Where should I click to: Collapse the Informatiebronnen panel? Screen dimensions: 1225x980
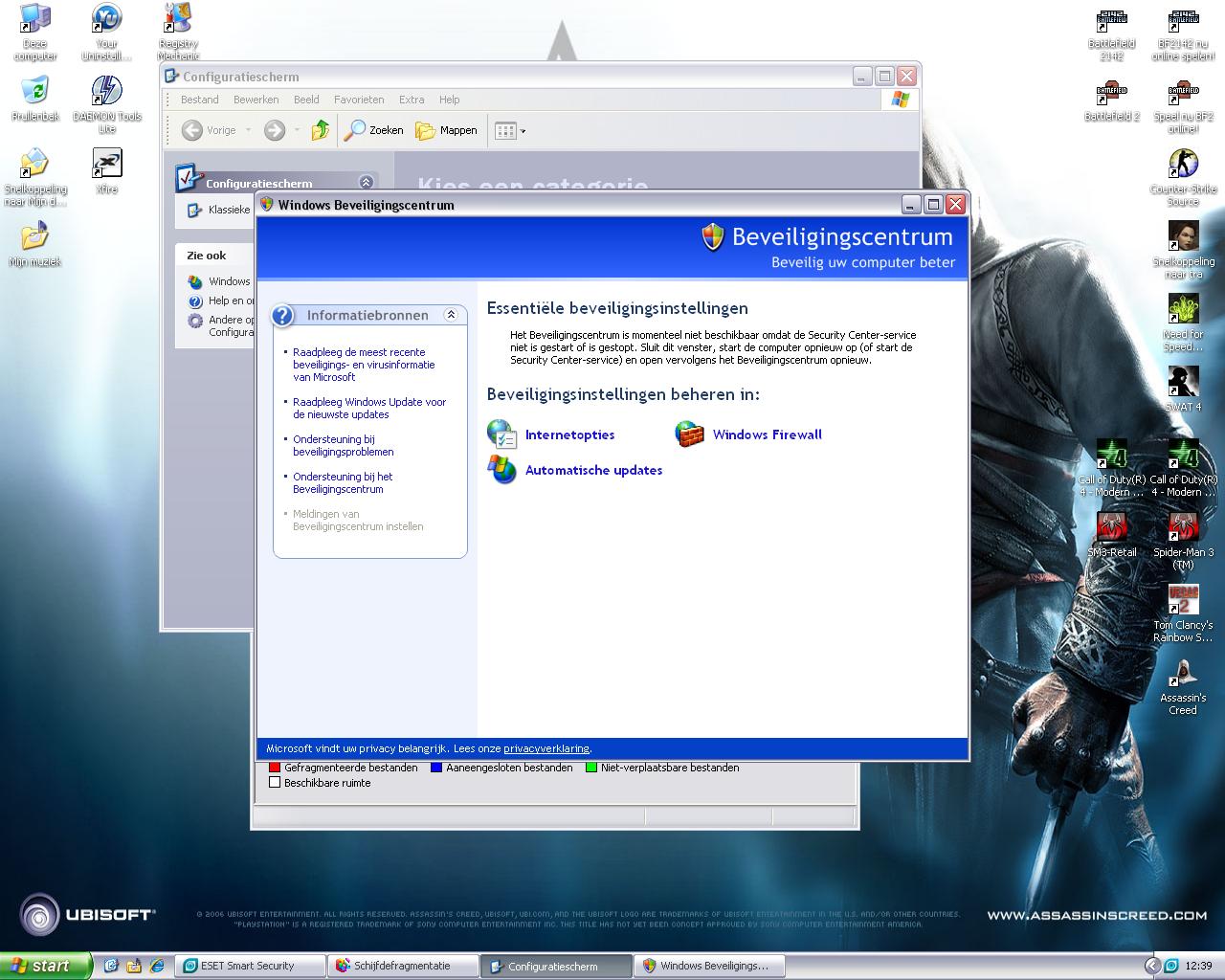click(451, 315)
